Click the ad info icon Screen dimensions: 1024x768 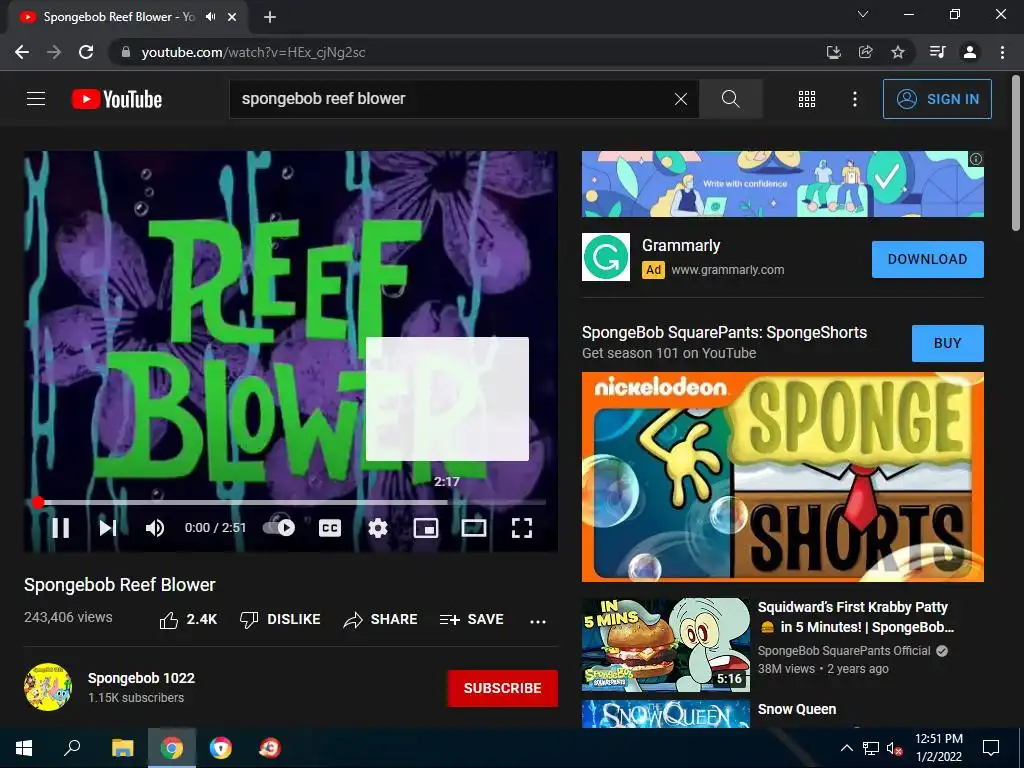pos(976,159)
